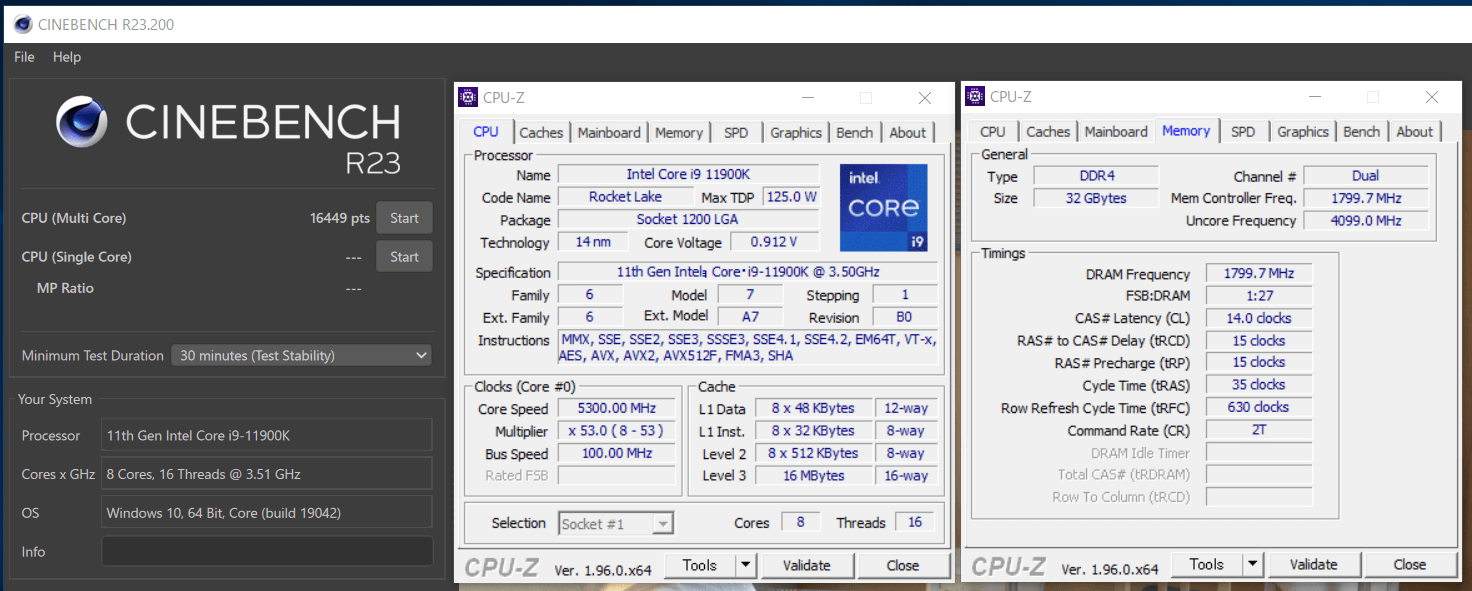Open the Help menu in Cinebench

point(67,57)
